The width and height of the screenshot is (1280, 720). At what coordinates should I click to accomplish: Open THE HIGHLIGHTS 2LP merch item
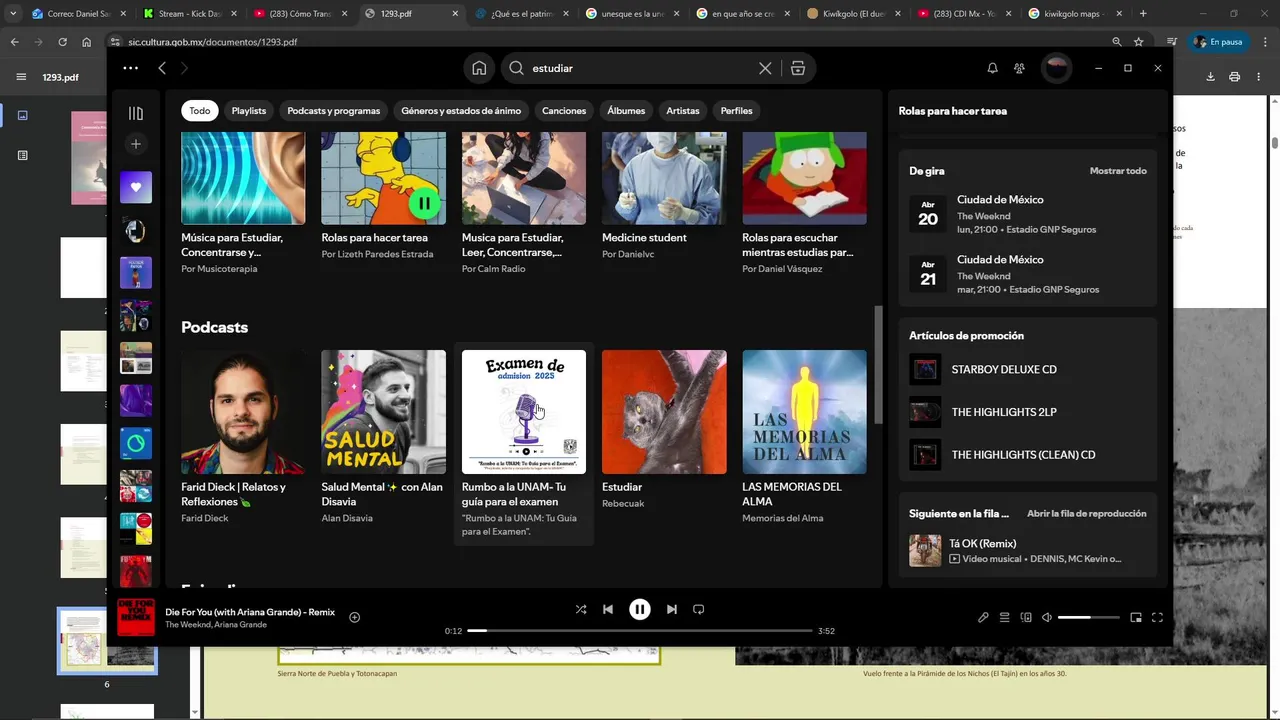tap(1028, 412)
